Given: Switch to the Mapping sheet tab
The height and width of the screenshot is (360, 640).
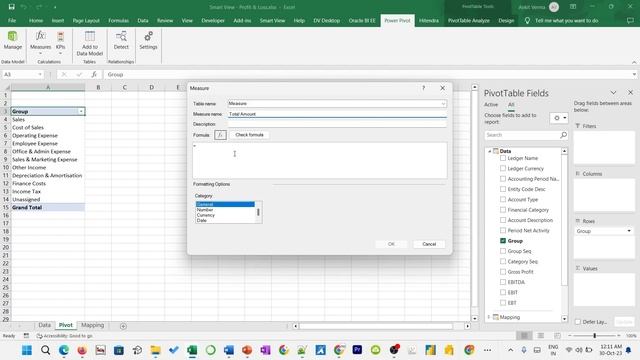Looking at the screenshot, I should (92, 325).
